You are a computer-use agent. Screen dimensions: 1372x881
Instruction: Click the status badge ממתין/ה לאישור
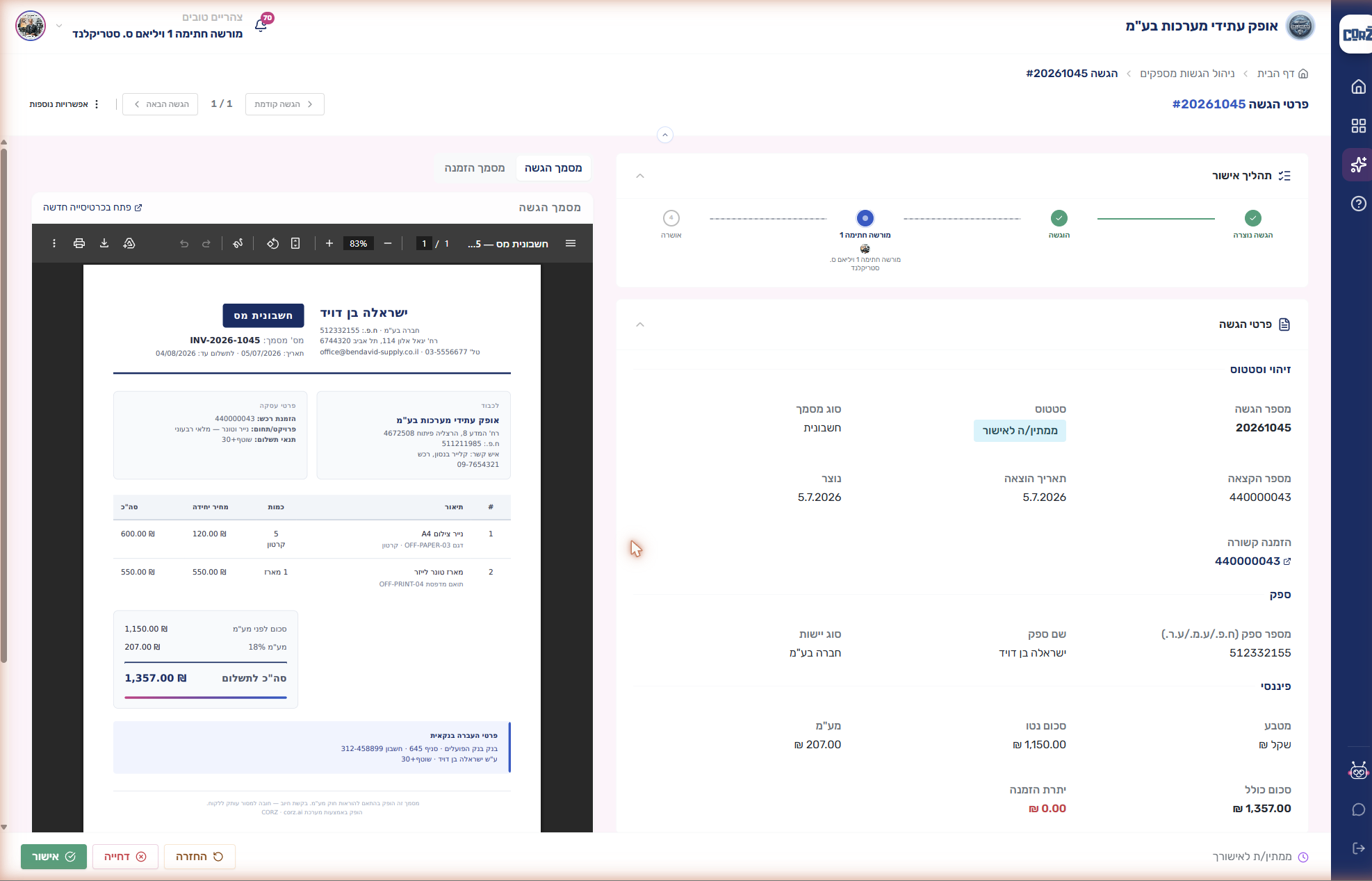pyautogui.click(x=1020, y=431)
